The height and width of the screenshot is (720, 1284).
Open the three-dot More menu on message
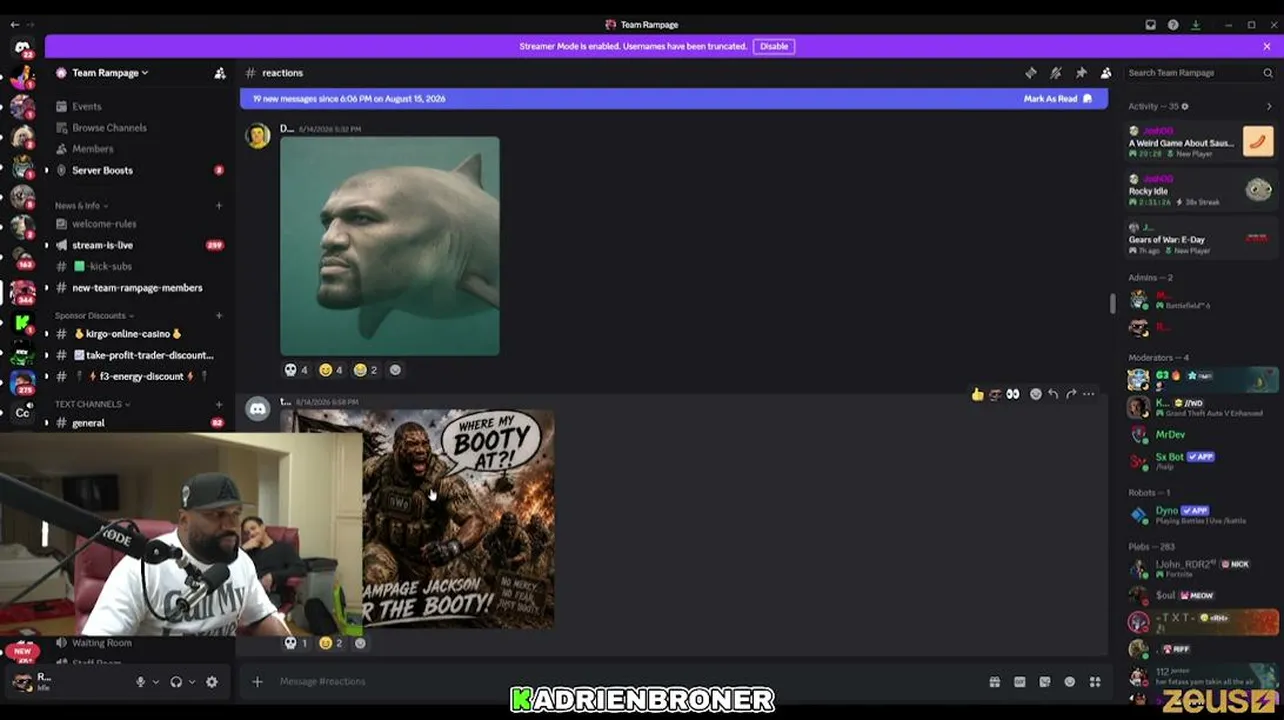click(1089, 394)
